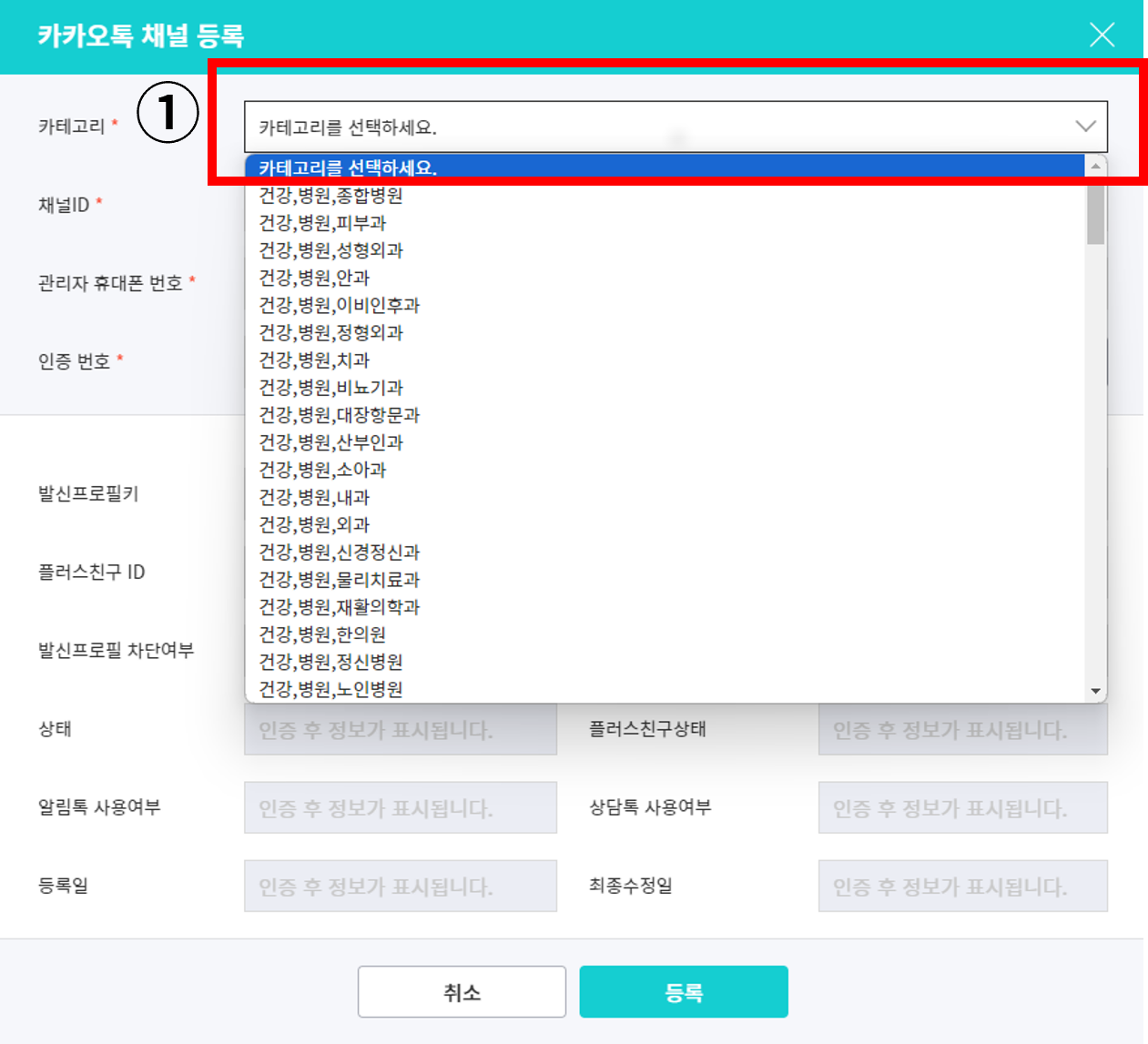Open the 카테고리 dropdown chevron
The height and width of the screenshot is (1044, 1148).
point(1085,127)
